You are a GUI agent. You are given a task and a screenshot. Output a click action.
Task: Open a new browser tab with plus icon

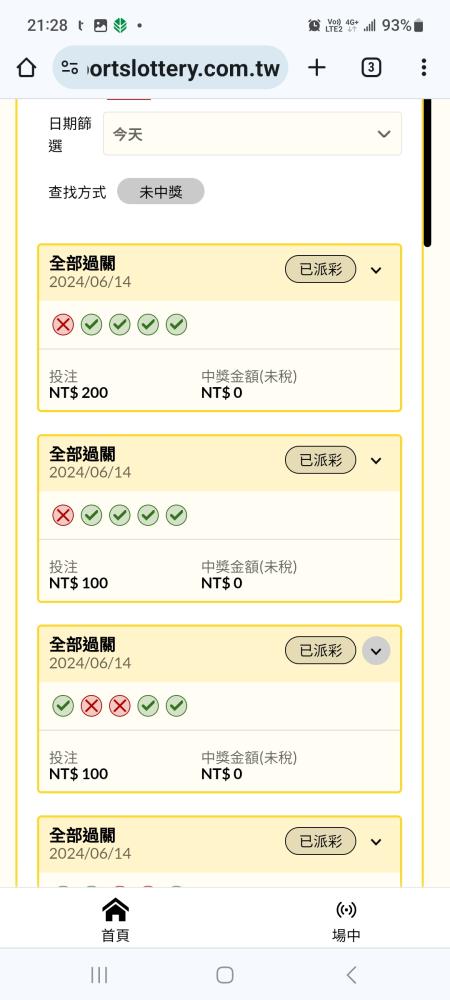pos(317,68)
